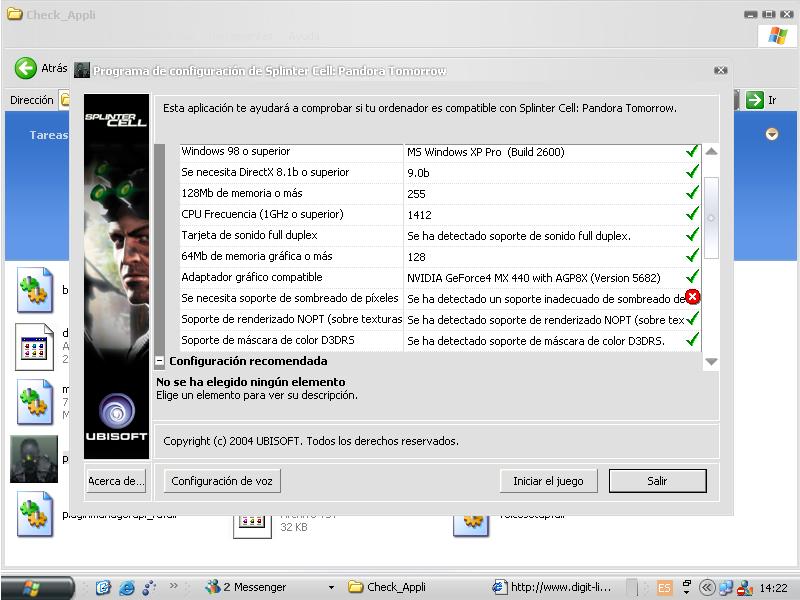Click the Salir button
The height and width of the screenshot is (600, 800).
[658, 481]
